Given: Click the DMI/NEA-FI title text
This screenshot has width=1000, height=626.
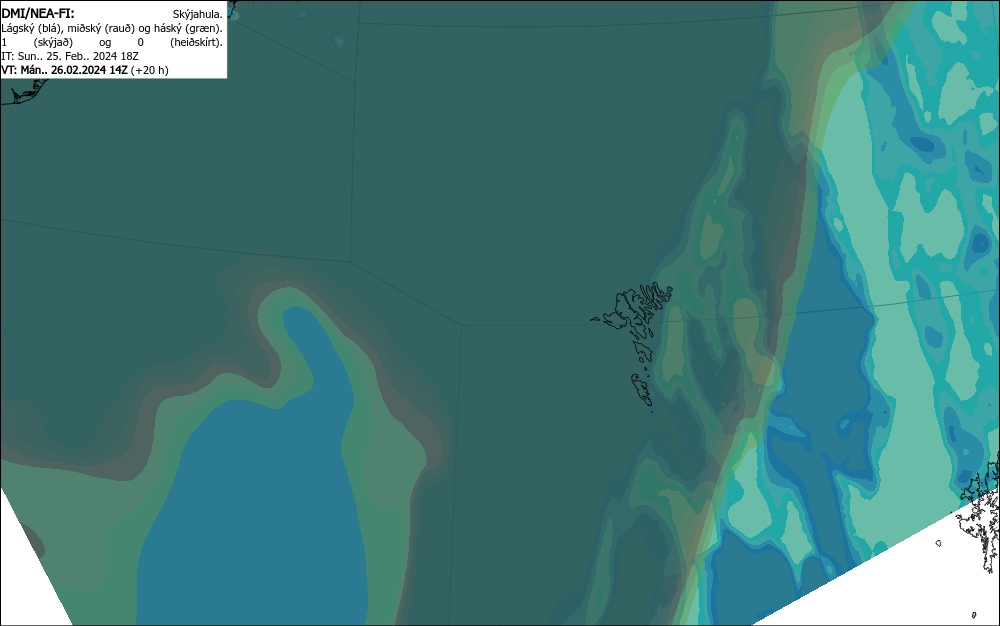Looking at the screenshot, I should click(x=38, y=13).
